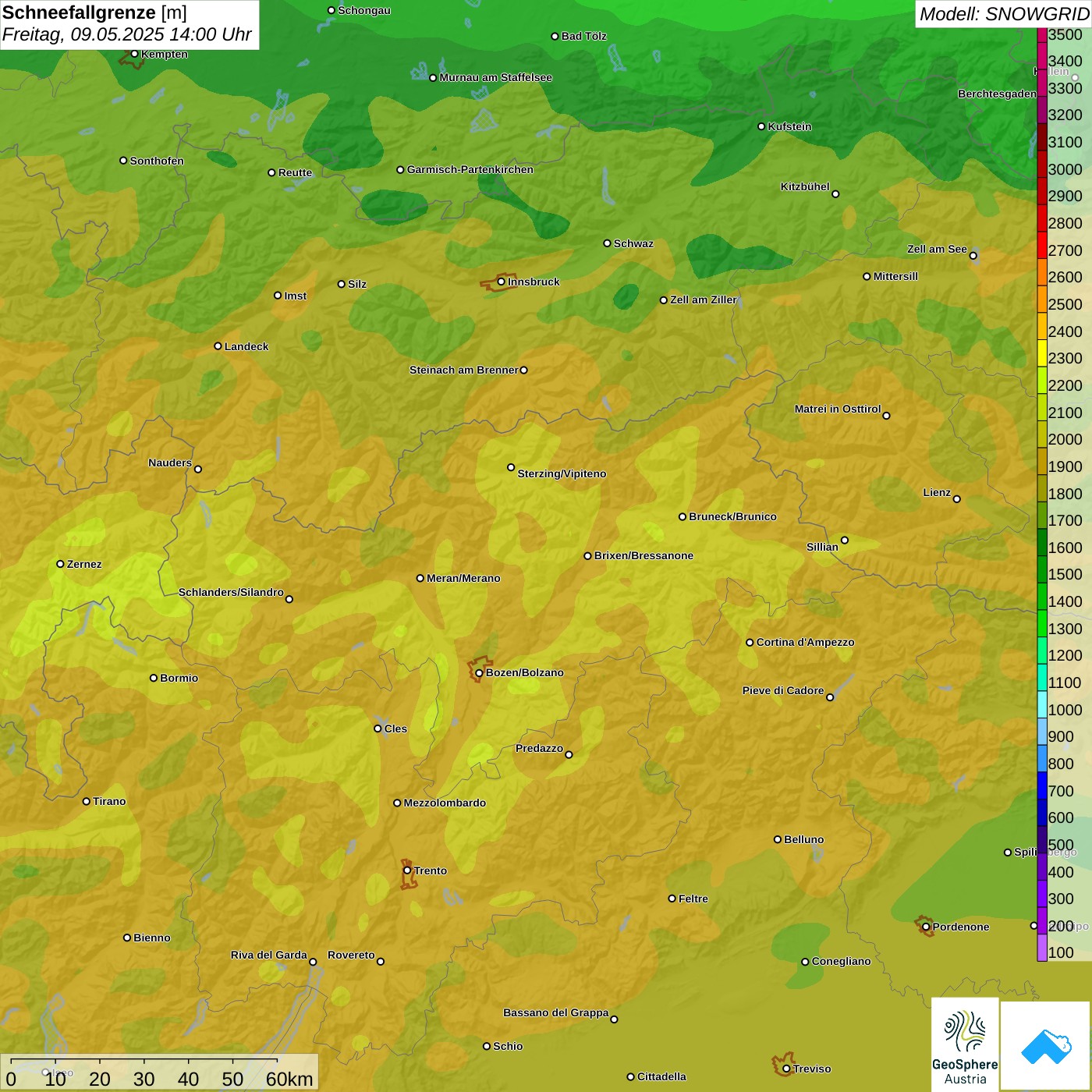Click the Treviso city marker
The height and width of the screenshot is (1092, 1092).
point(786,1069)
